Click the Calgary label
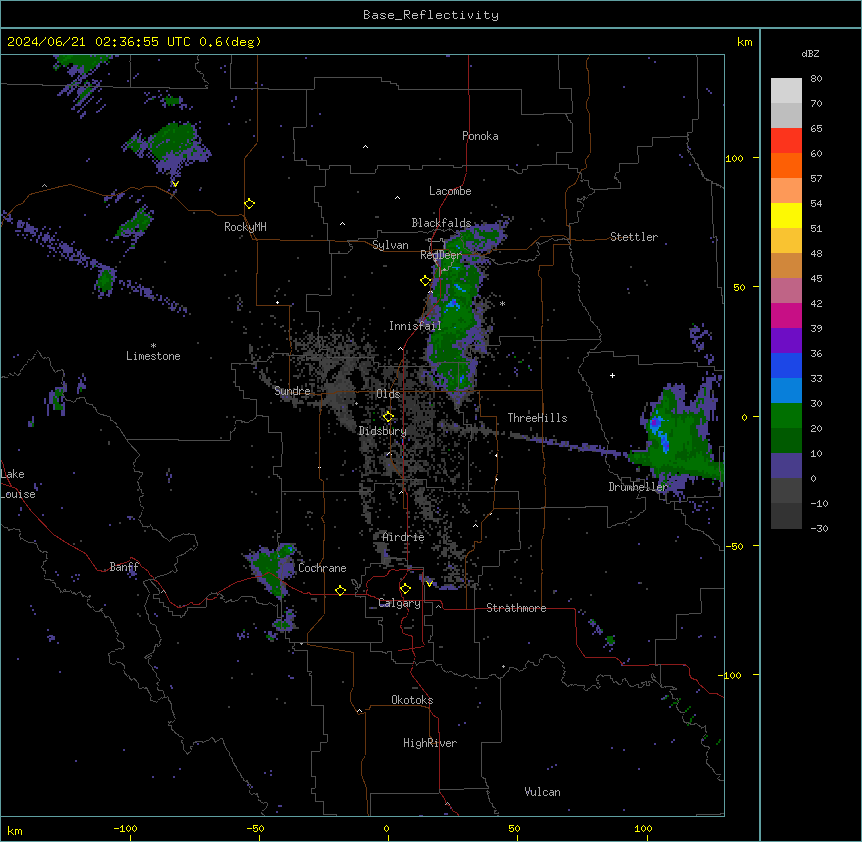 (x=399, y=603)
